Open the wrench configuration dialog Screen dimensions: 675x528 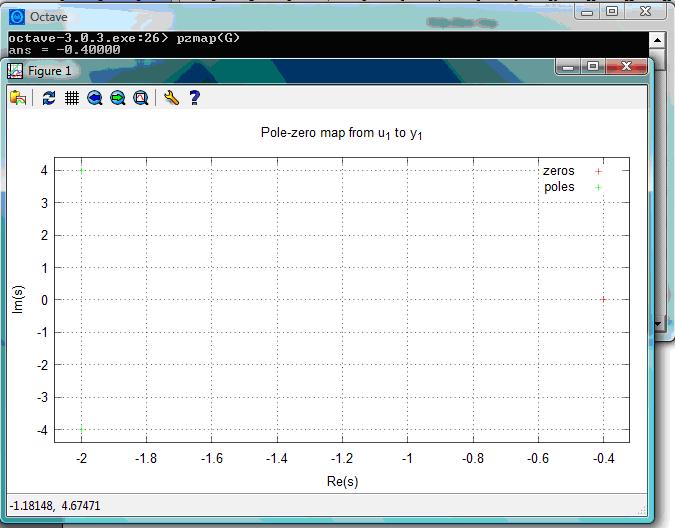tap(171, 98)
